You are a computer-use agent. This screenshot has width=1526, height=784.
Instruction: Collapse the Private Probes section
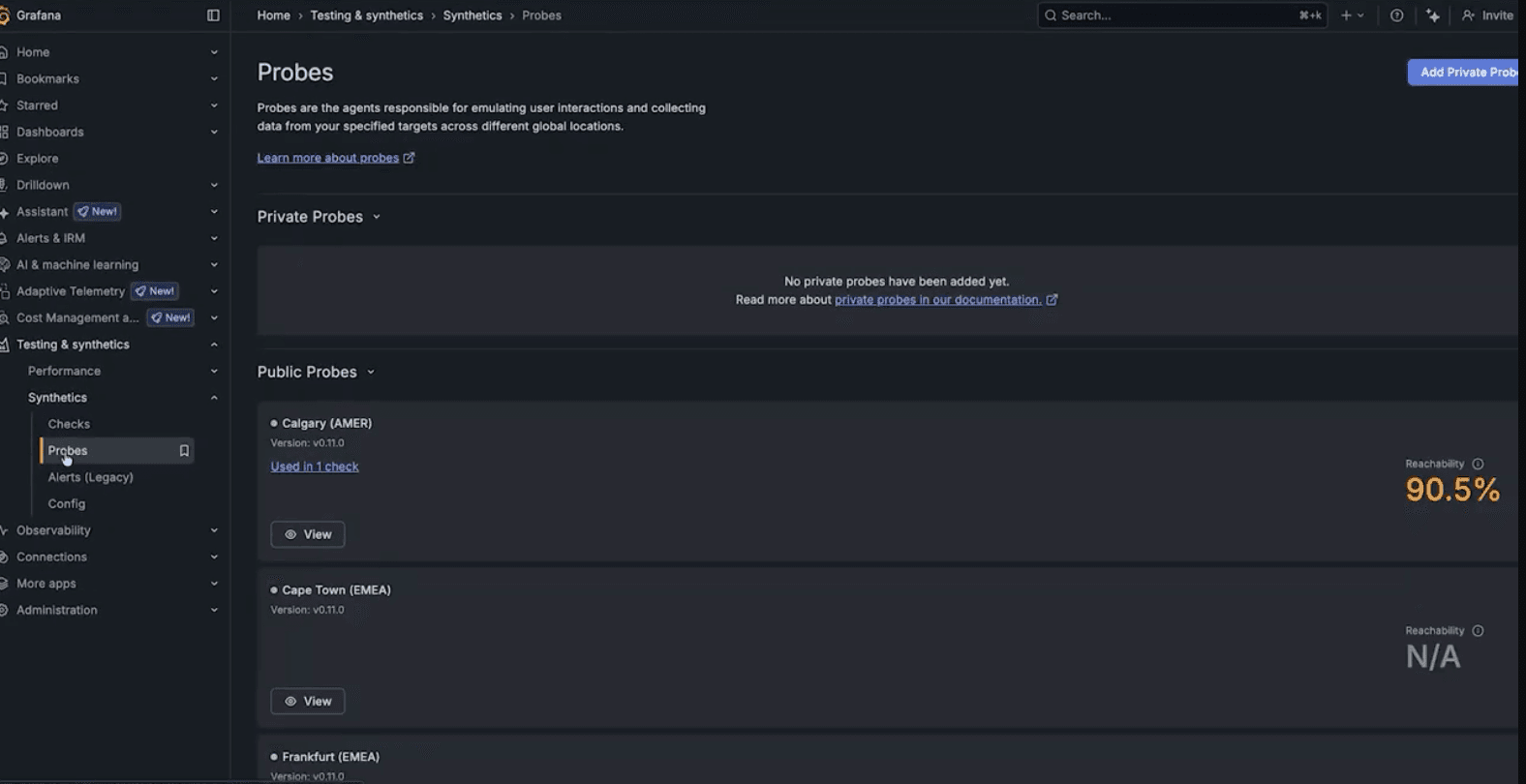[x=377, y=217]
